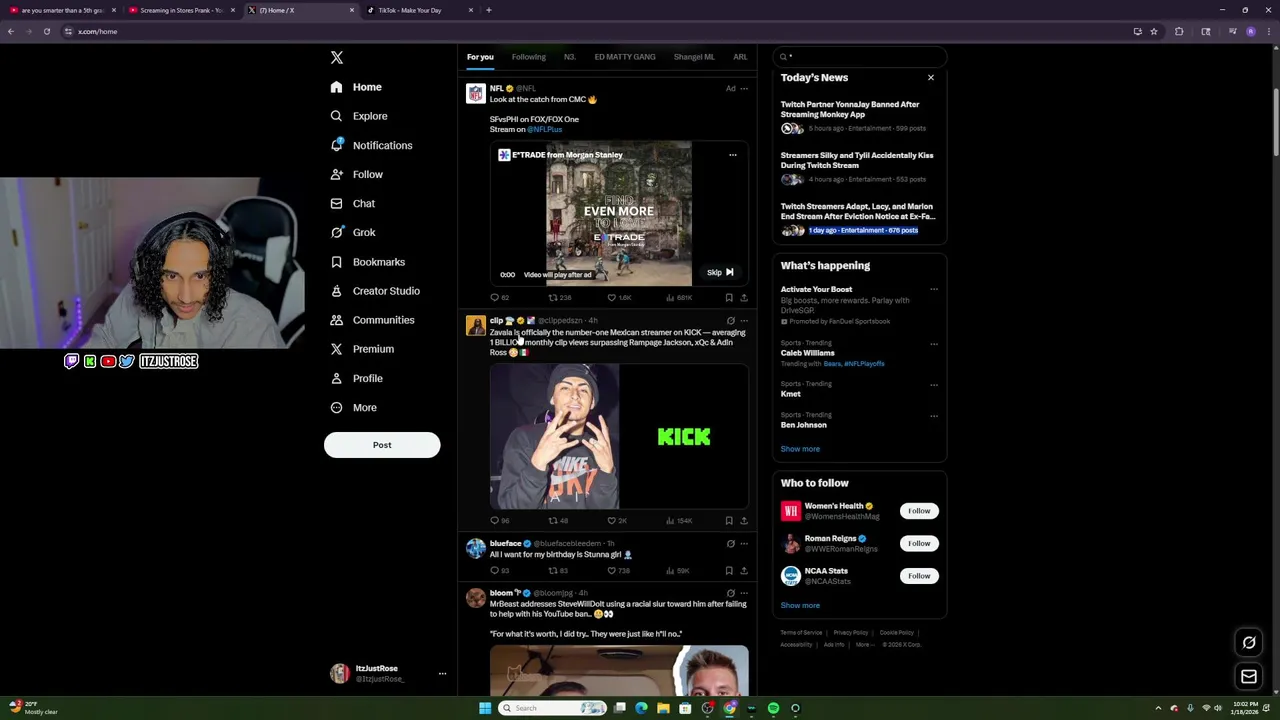Follow NCAA Stats

pos(919,576)
